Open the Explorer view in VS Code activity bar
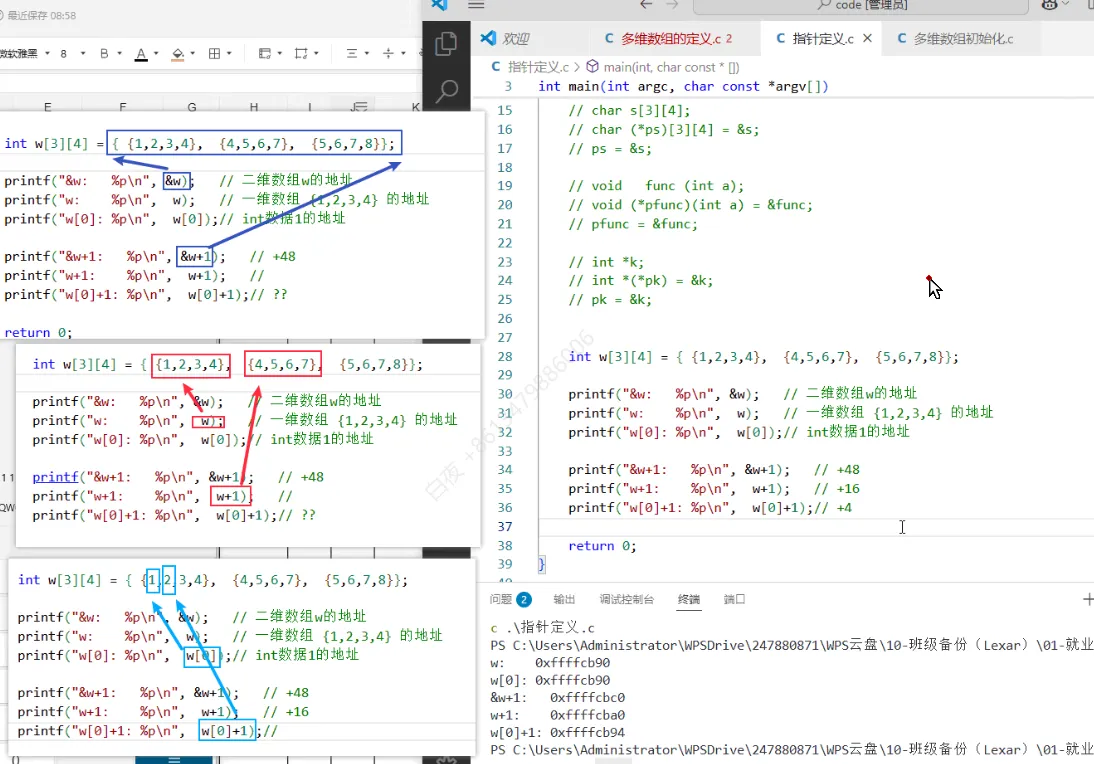 coord(447,44)
